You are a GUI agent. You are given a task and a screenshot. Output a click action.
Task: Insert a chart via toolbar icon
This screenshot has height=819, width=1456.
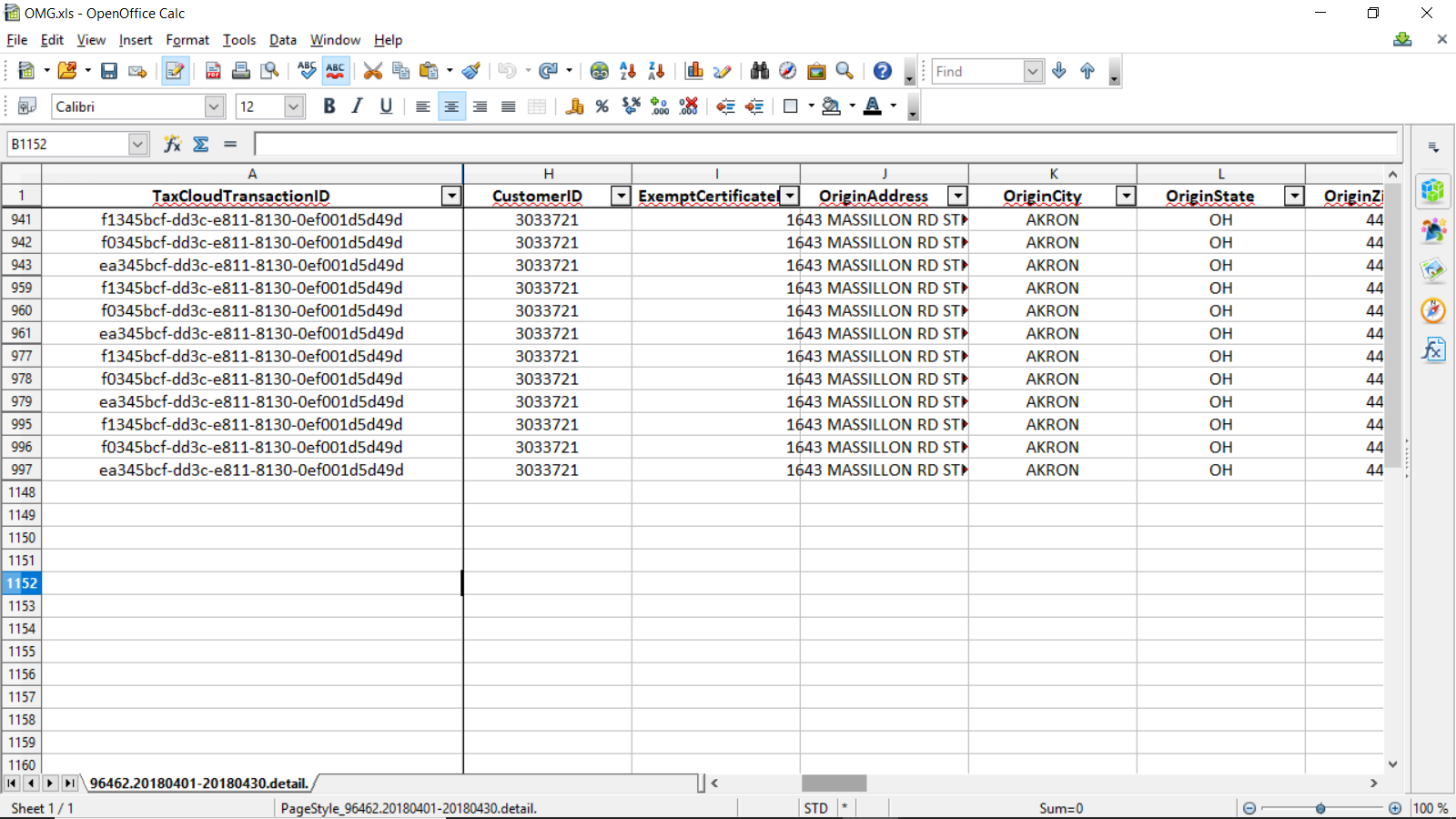pos(694,71)
